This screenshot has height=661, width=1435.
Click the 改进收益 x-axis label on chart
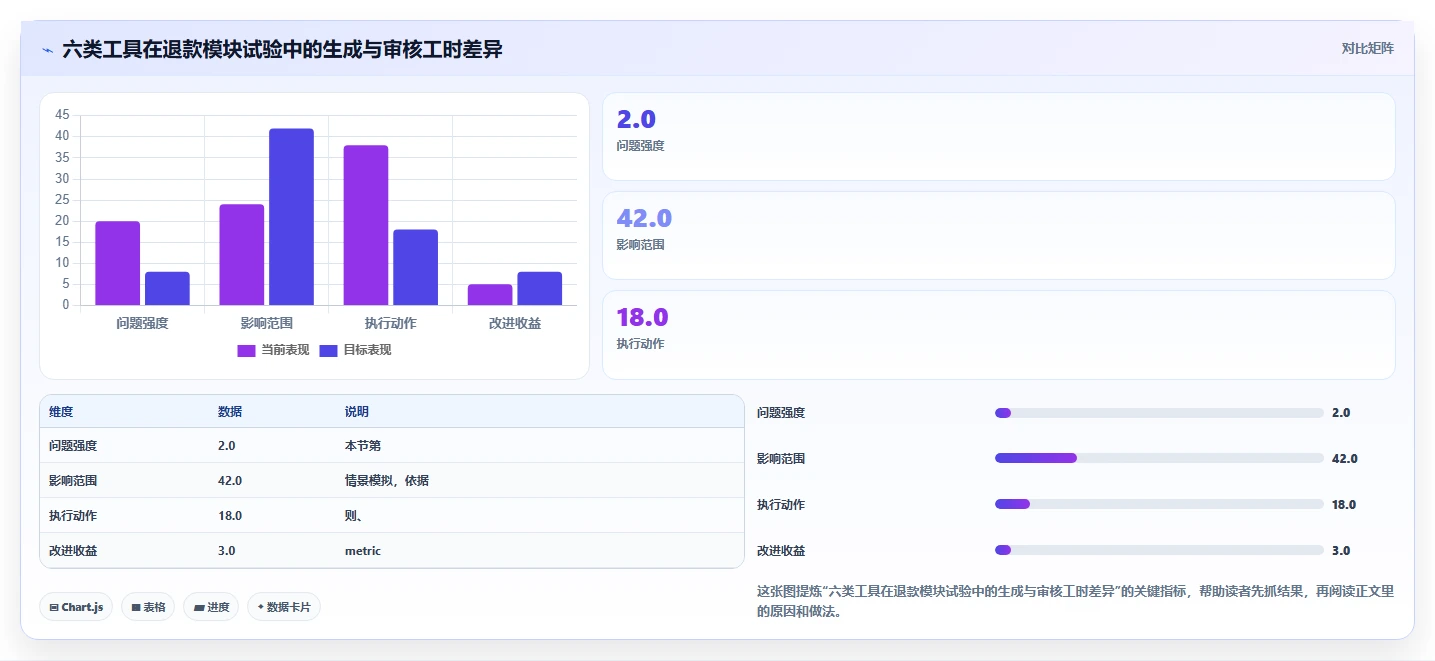[x=515, y=323]
